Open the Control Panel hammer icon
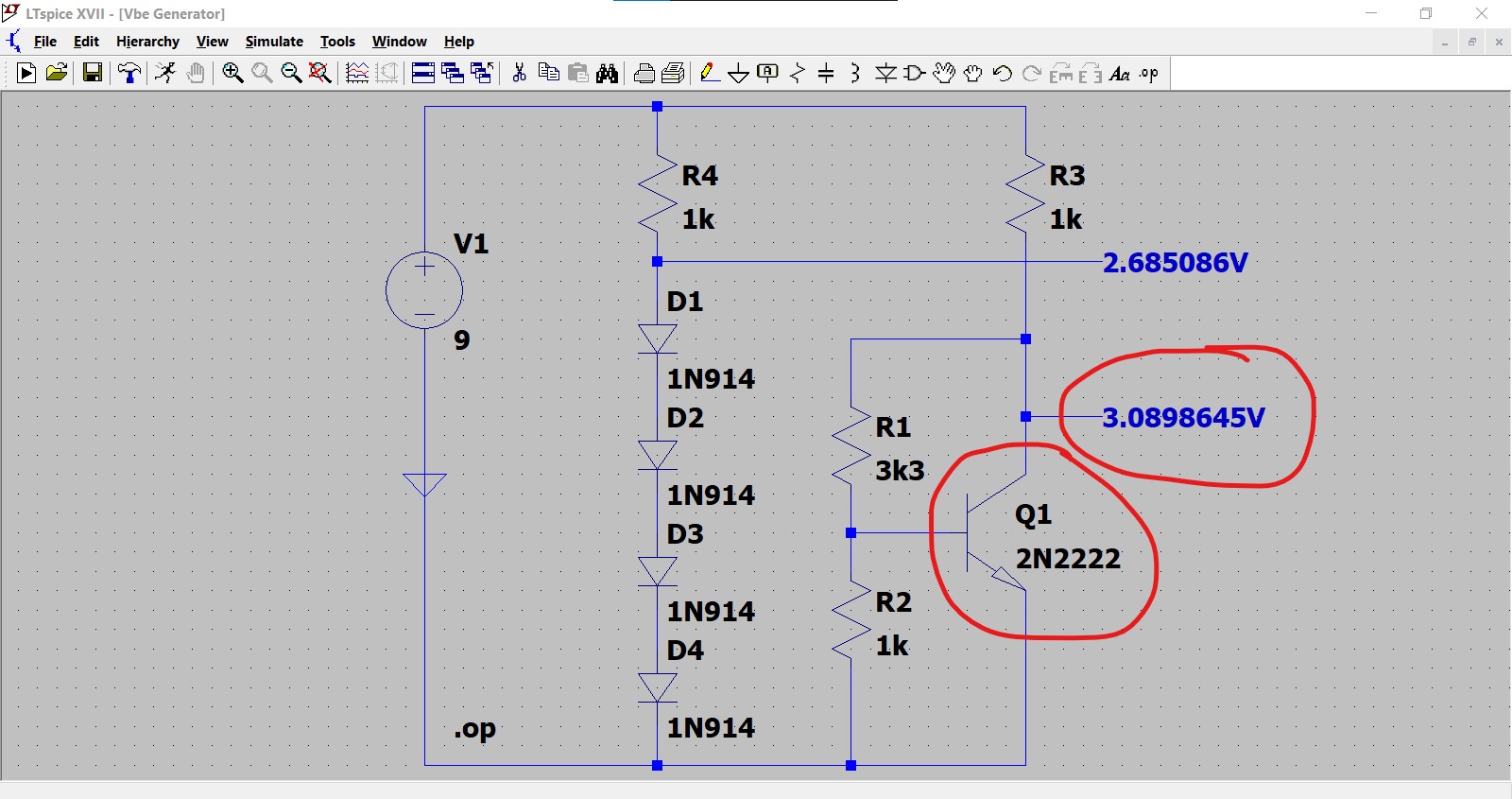Image resolution: width=1512 pixels, height=799 pixels. click(x=129, y=73)
